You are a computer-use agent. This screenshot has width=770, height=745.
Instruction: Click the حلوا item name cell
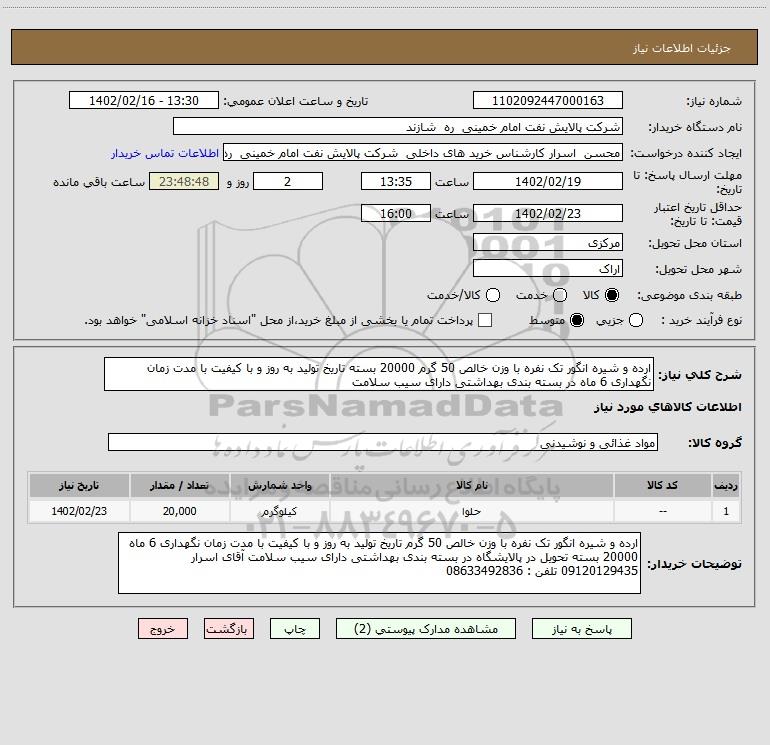[472, 511]
